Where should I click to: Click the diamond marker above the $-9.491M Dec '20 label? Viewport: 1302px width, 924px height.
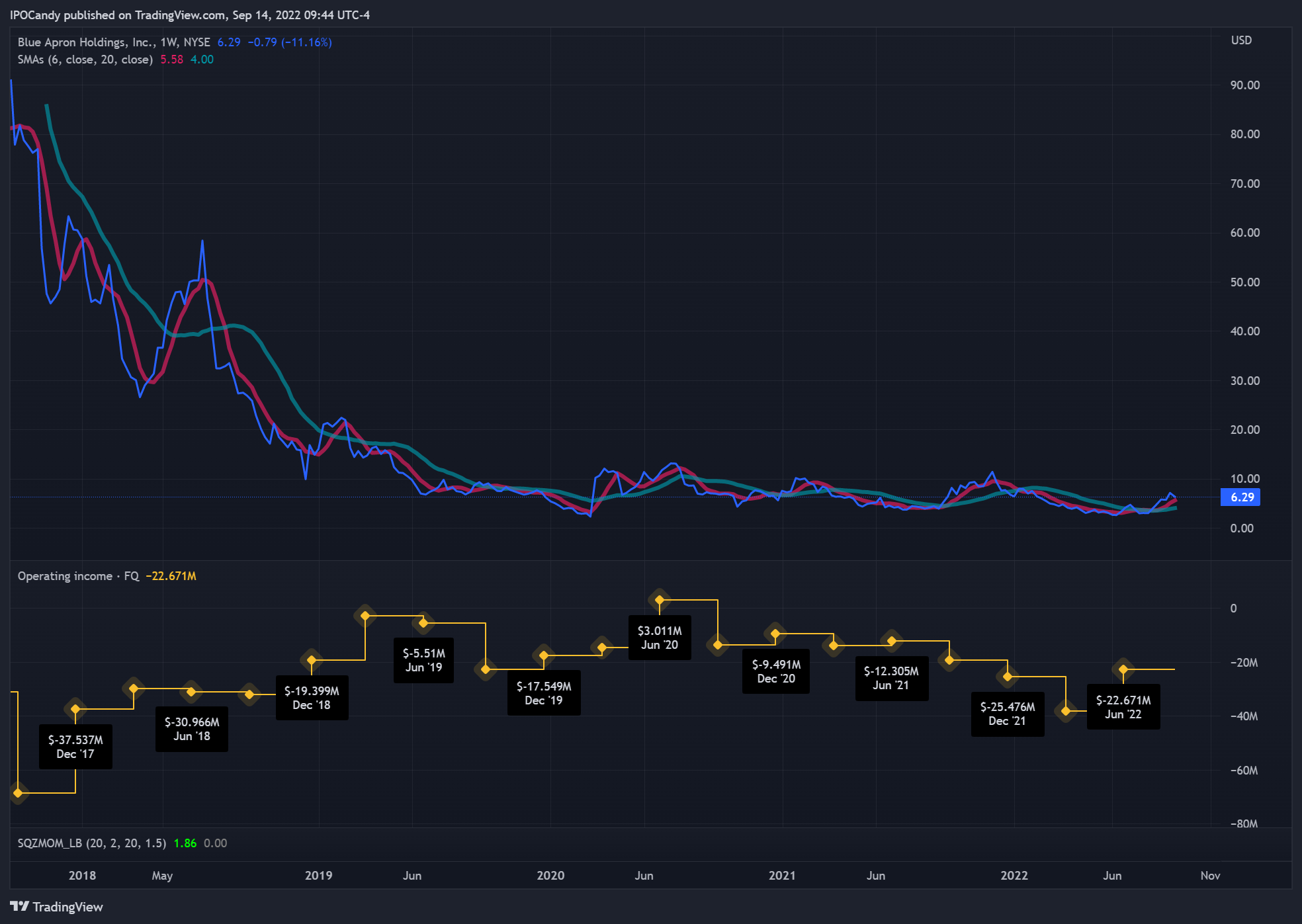[x=775, y=634]
